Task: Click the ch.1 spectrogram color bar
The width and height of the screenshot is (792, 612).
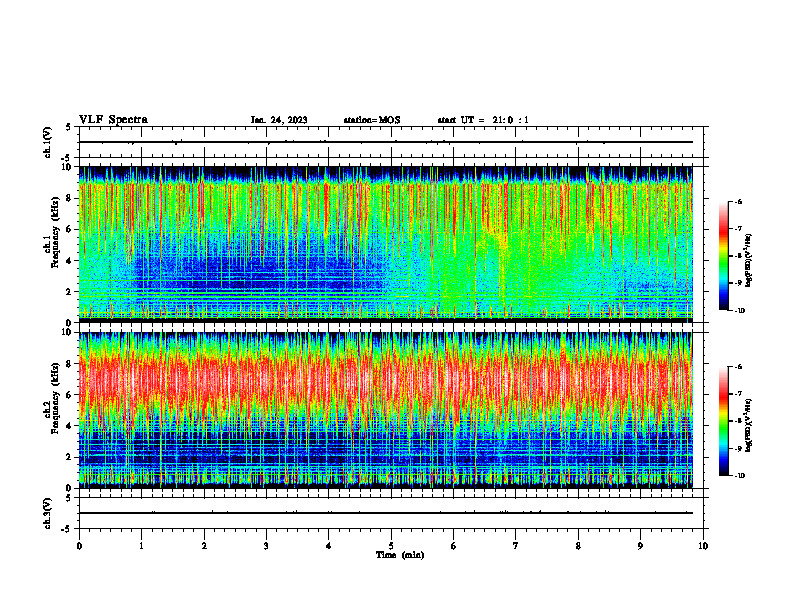Action: 724,256
